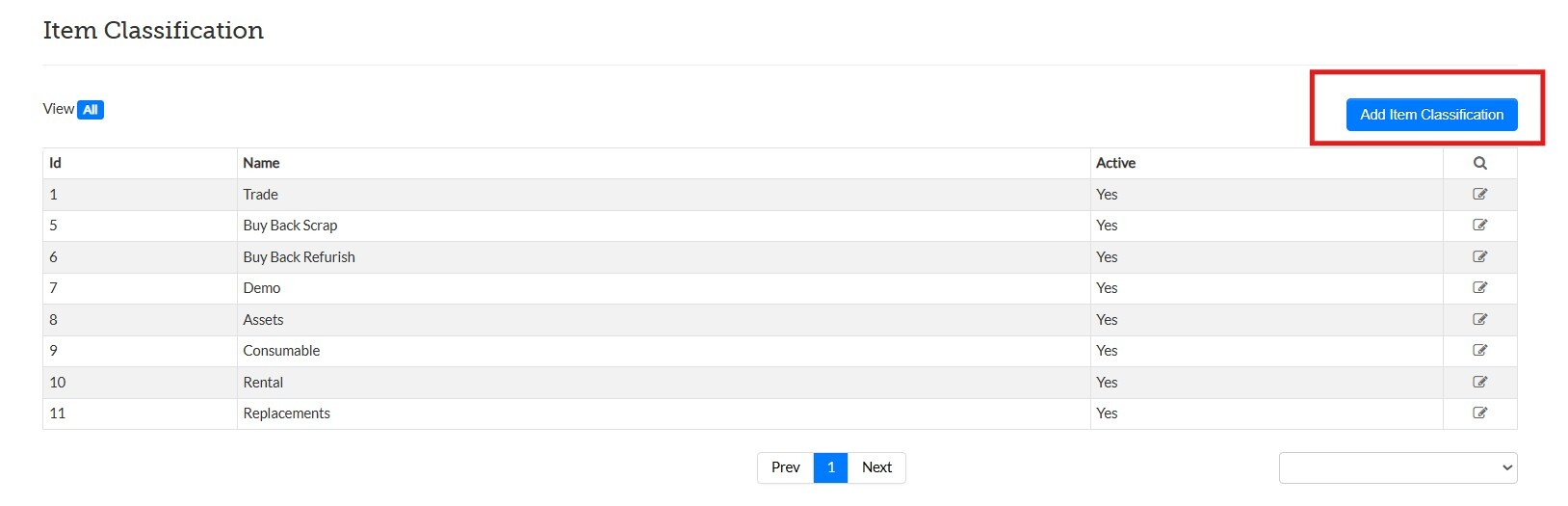Select the Consumable name cell
The width and height of the screenshot is (1568, 506).
click(281, 351)
